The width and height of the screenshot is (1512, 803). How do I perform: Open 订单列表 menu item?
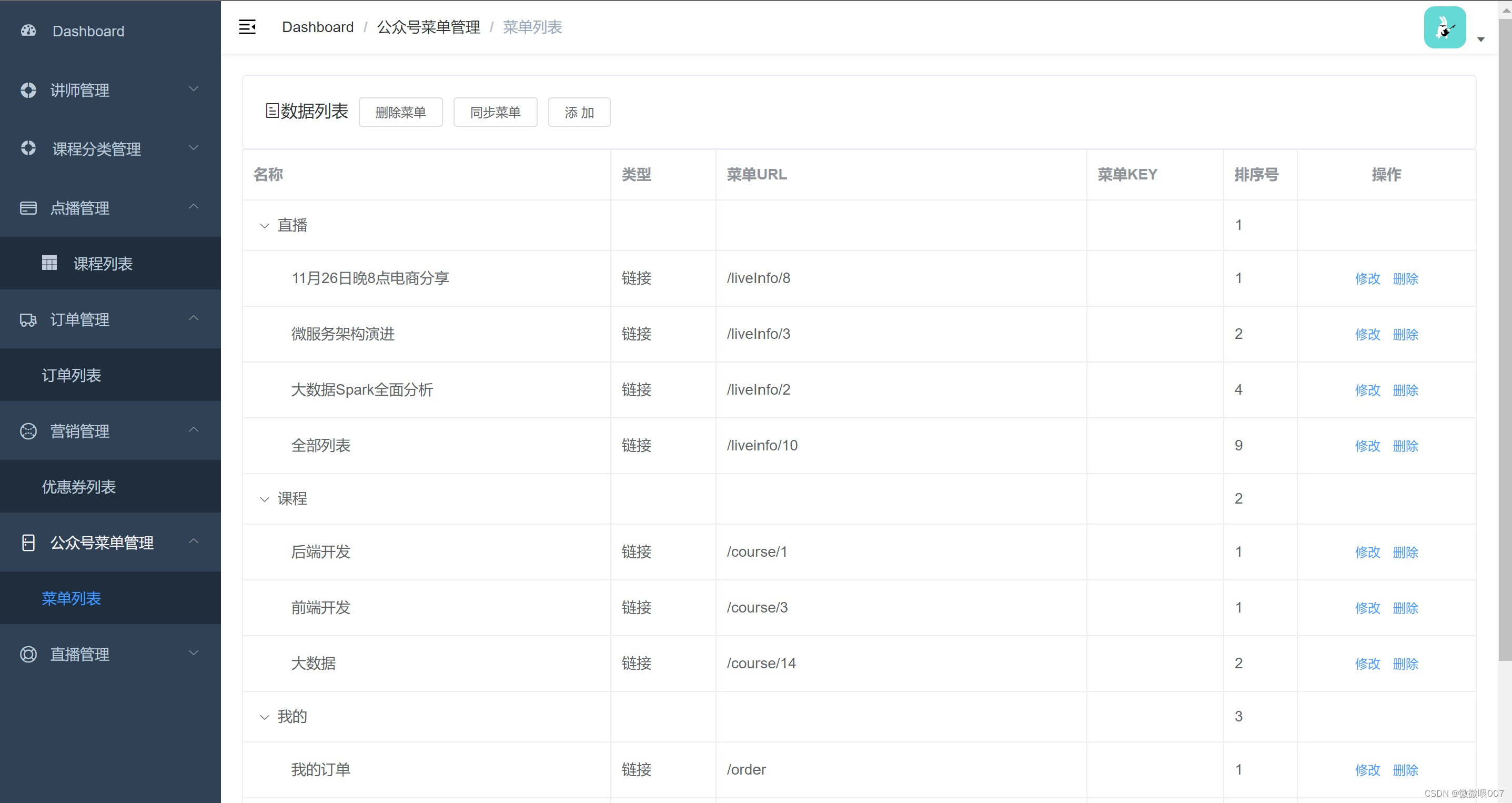tap(72, 375)
